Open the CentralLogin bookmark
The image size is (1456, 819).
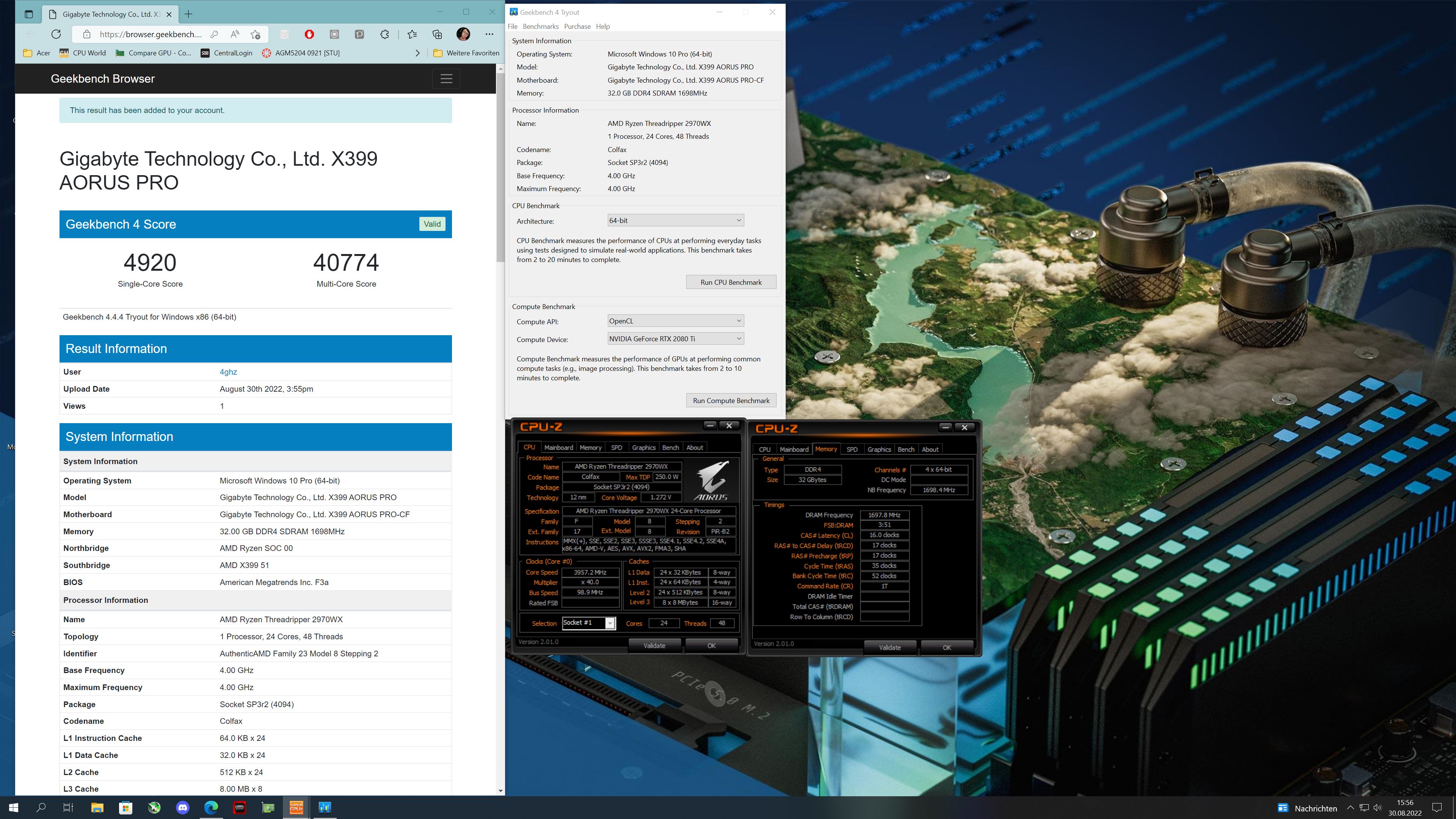227,53
